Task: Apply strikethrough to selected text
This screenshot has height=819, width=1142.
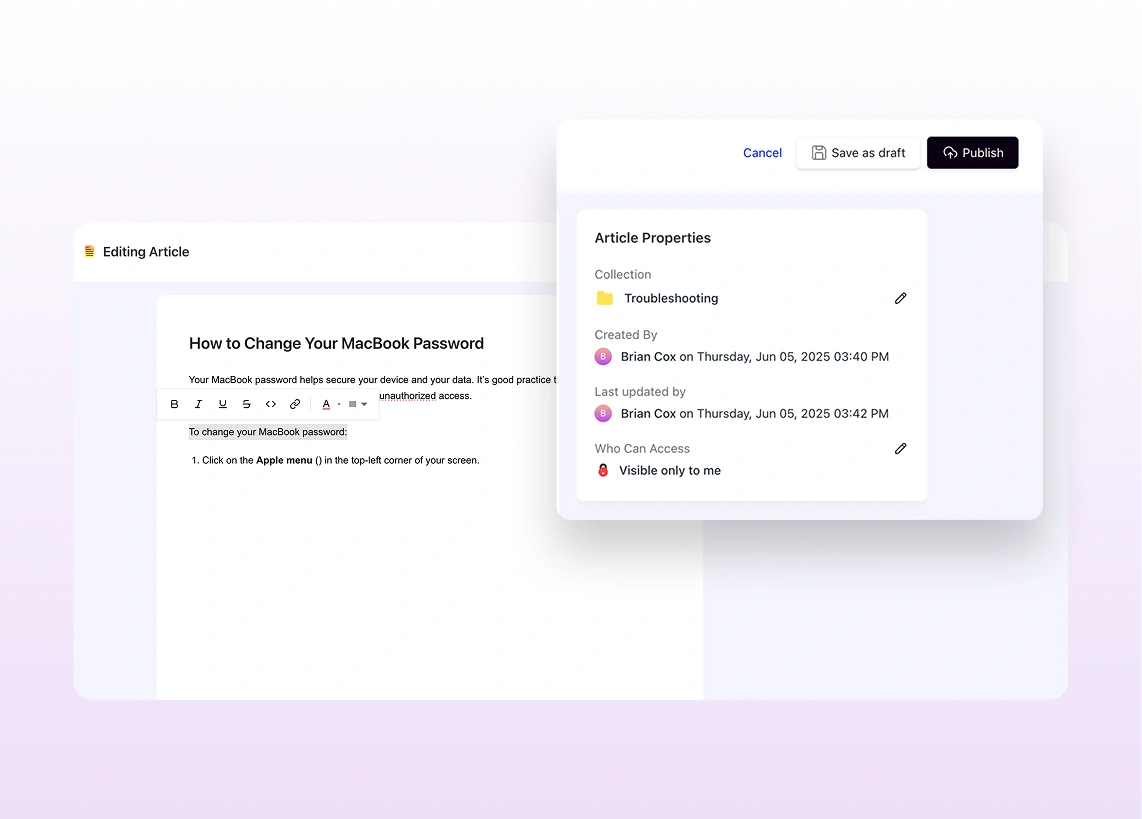Action: click(247, 404)
